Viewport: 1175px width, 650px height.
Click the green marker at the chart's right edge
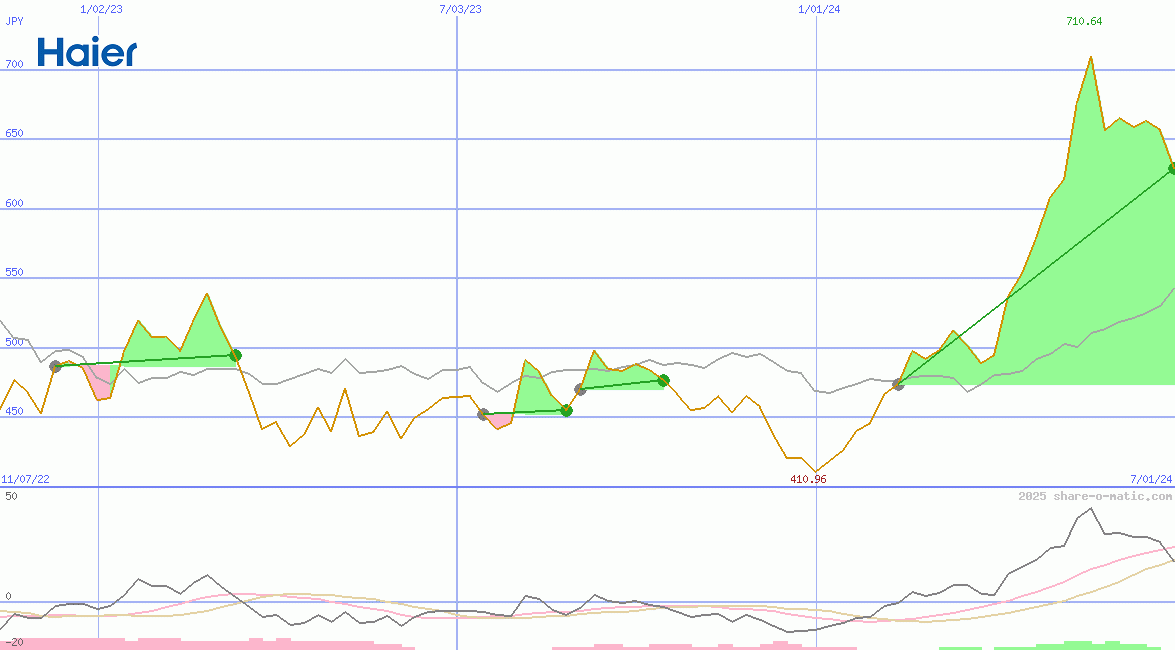click(x=1172, y=169)
